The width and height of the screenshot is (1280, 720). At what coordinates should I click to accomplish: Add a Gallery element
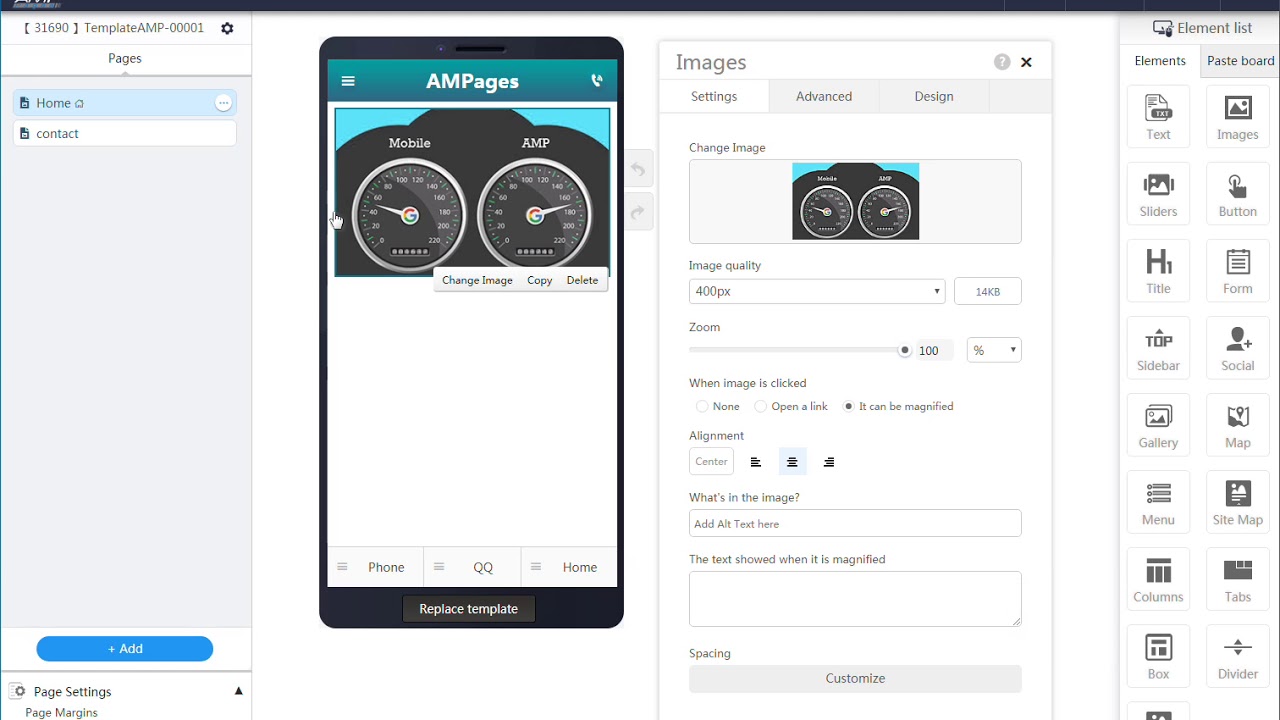point(1158,427)
